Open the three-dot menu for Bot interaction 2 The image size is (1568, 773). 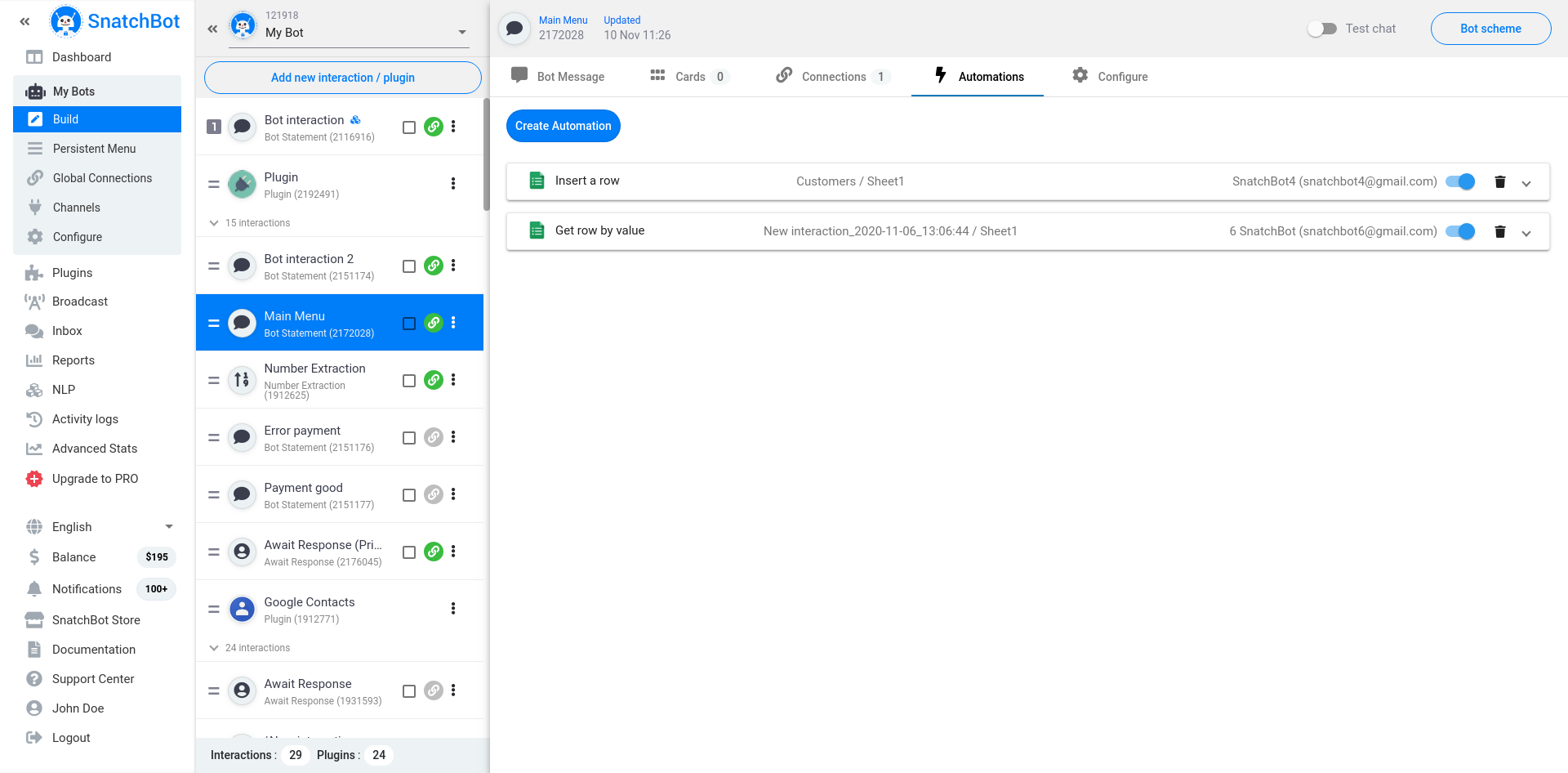coord(453,266)
